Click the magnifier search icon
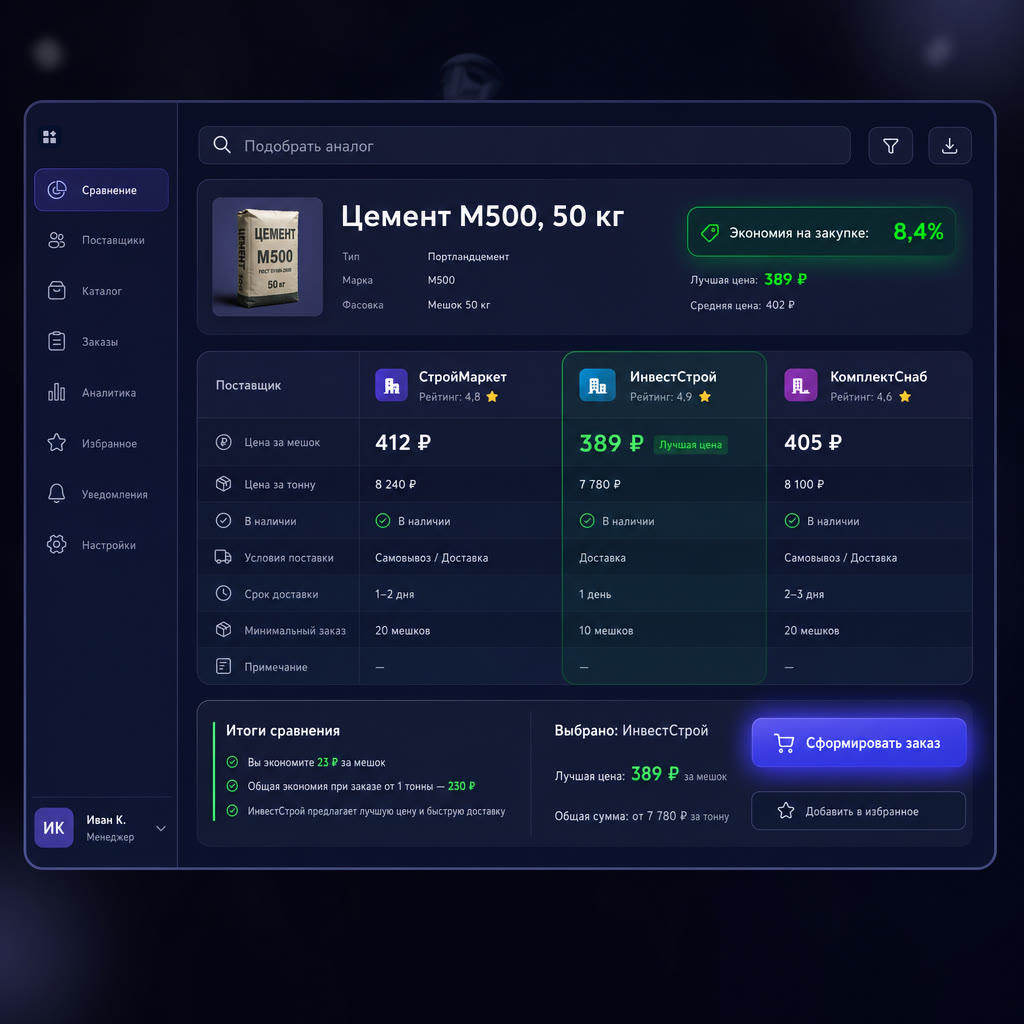Viewport: 1024px width, 1024px height. (x=222, y=145)
